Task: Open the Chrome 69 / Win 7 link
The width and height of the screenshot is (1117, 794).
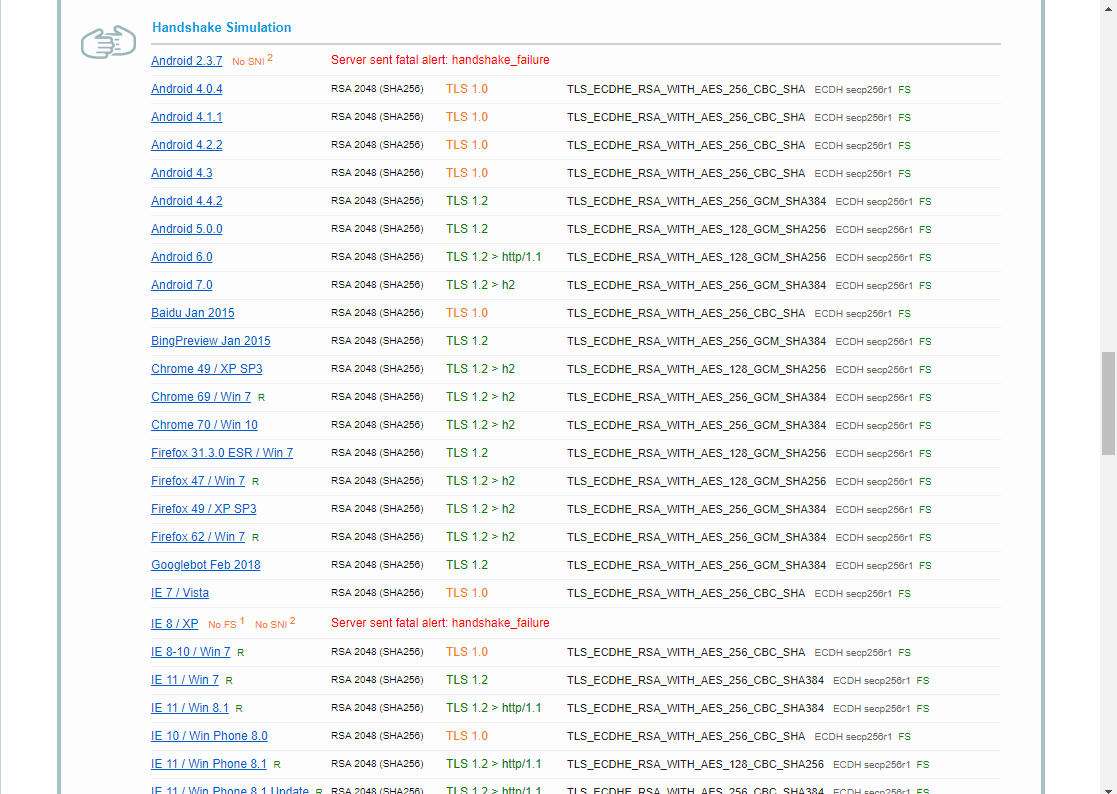Action: tap(201, 397)
